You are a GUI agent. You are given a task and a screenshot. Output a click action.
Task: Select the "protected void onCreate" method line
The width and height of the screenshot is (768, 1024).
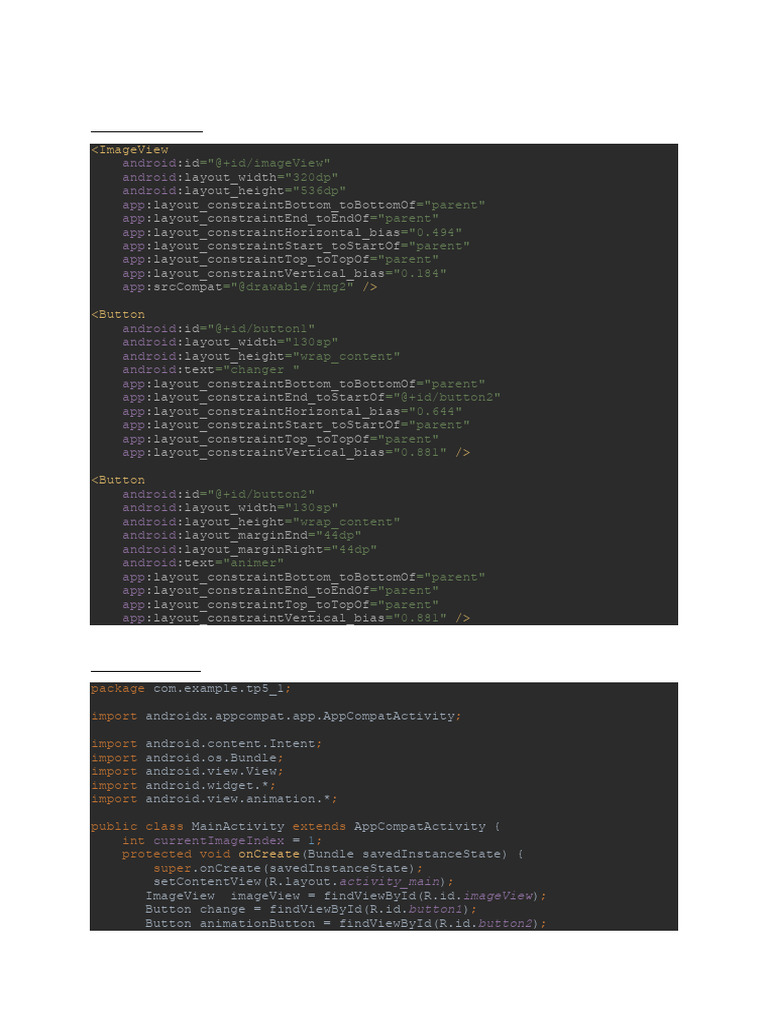pos(323,854)
